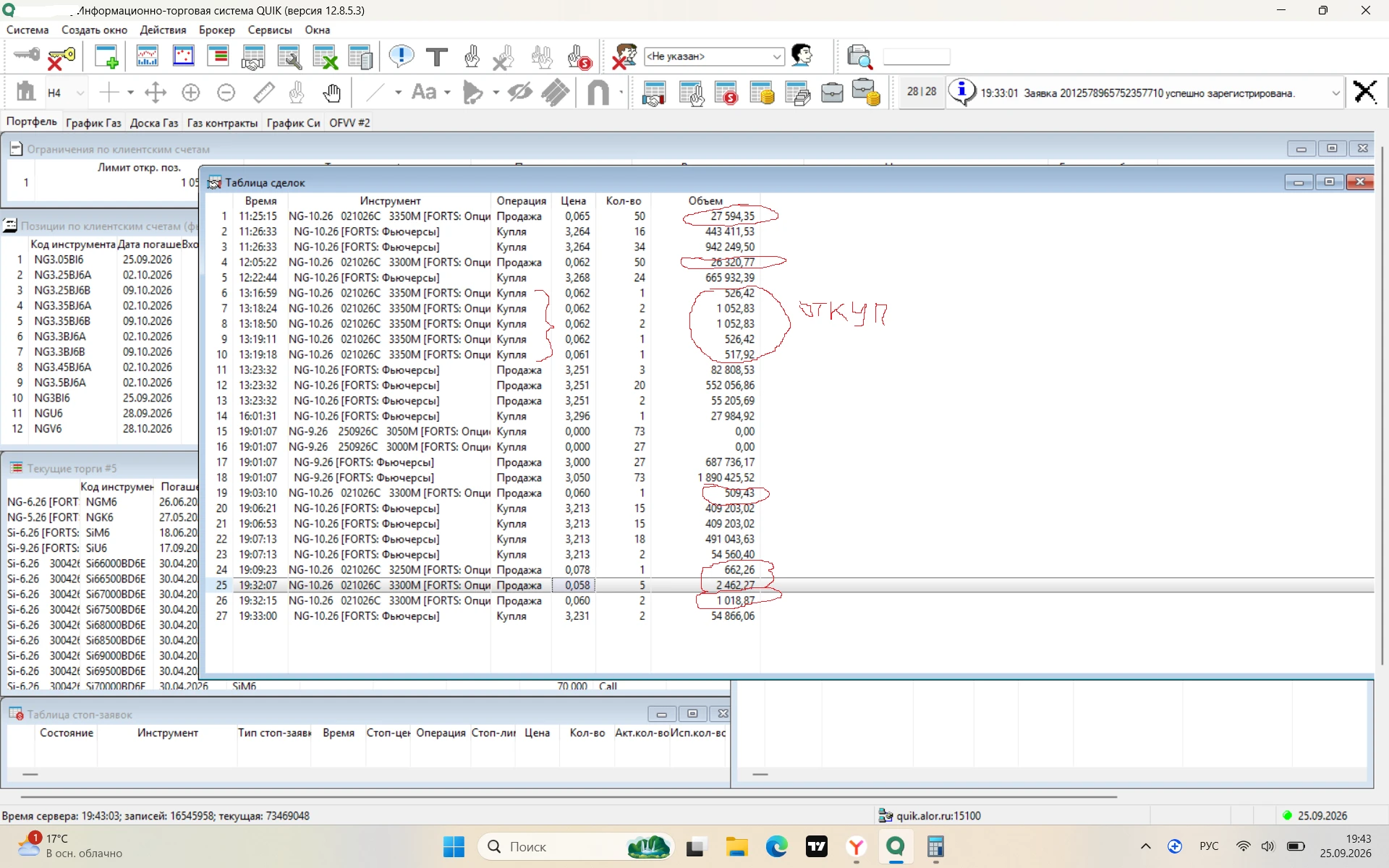The image size is (1389, 868).
Task: Select the ruler measuring tool
Action: [263, 93]
